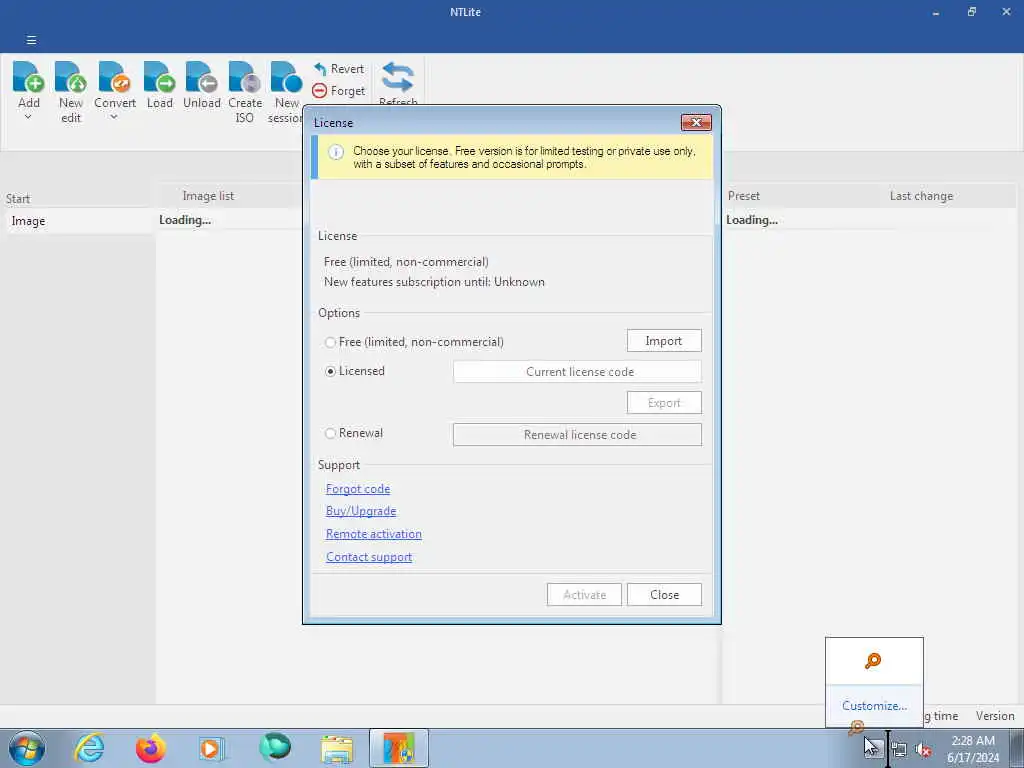Select the Free (limited, non-commercial) radio option
The height and width of the screenshot is (768, 1024).
pos(330,342)
